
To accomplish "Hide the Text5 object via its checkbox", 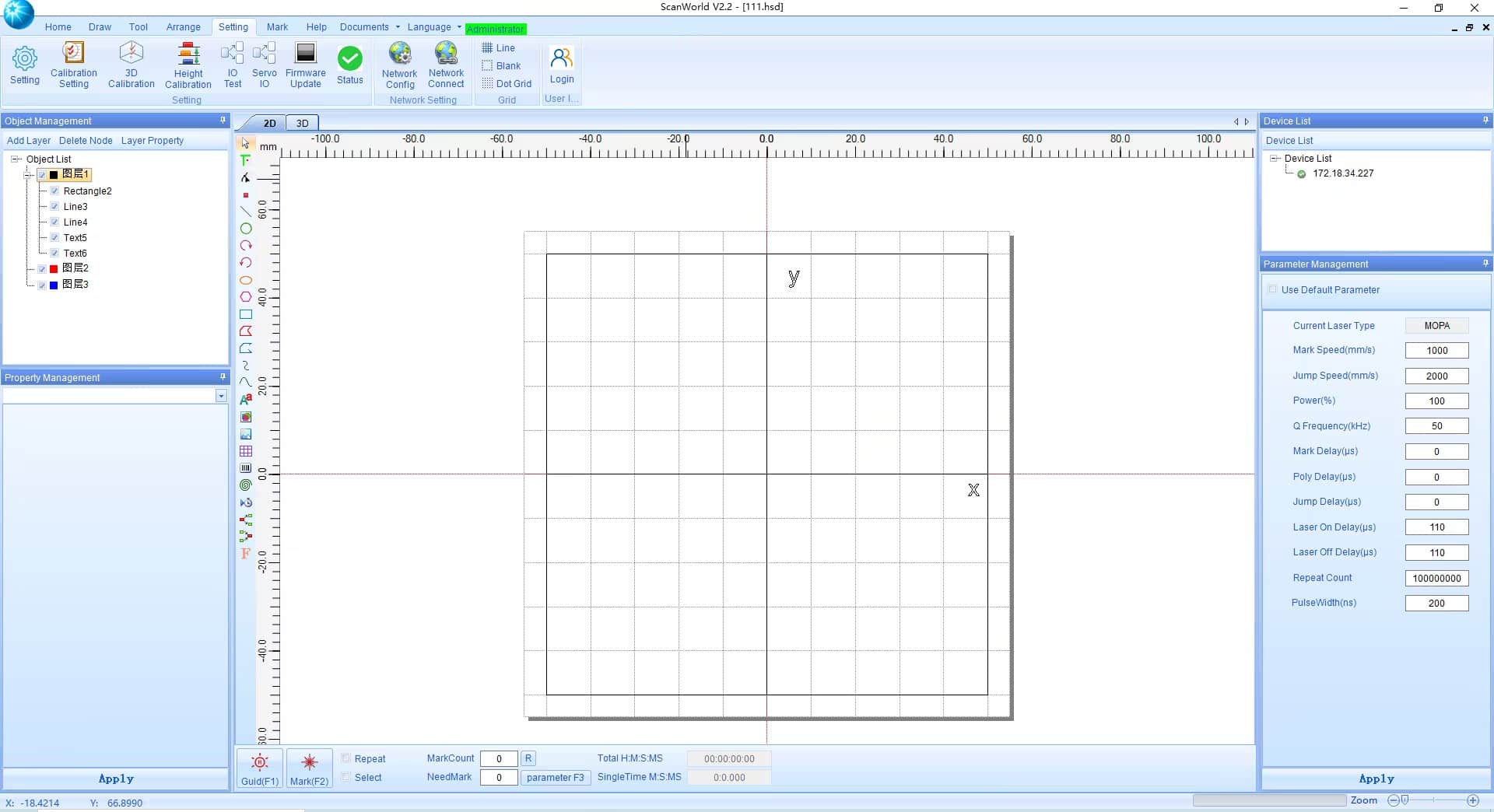I will coord(54,238).
